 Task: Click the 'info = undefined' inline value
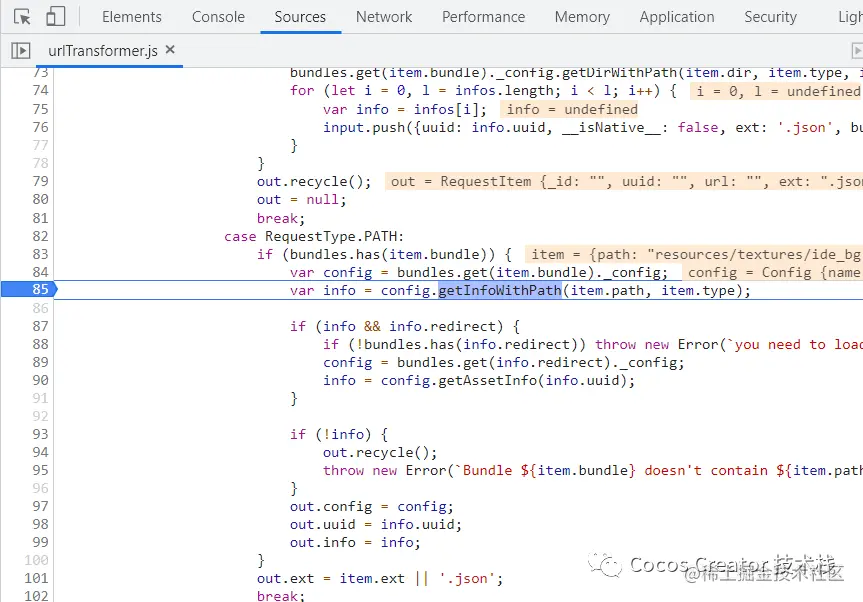click(x=572, y=110)
